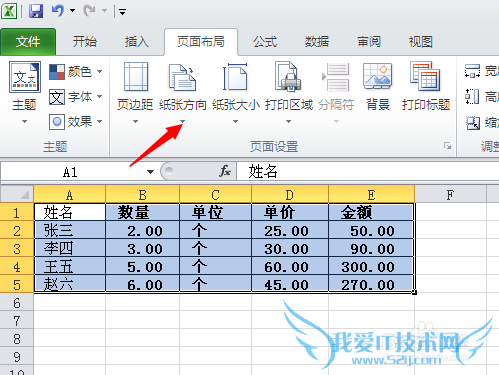Click the Redo icon
Screen dimensions: 499x375
coord(89,11)
